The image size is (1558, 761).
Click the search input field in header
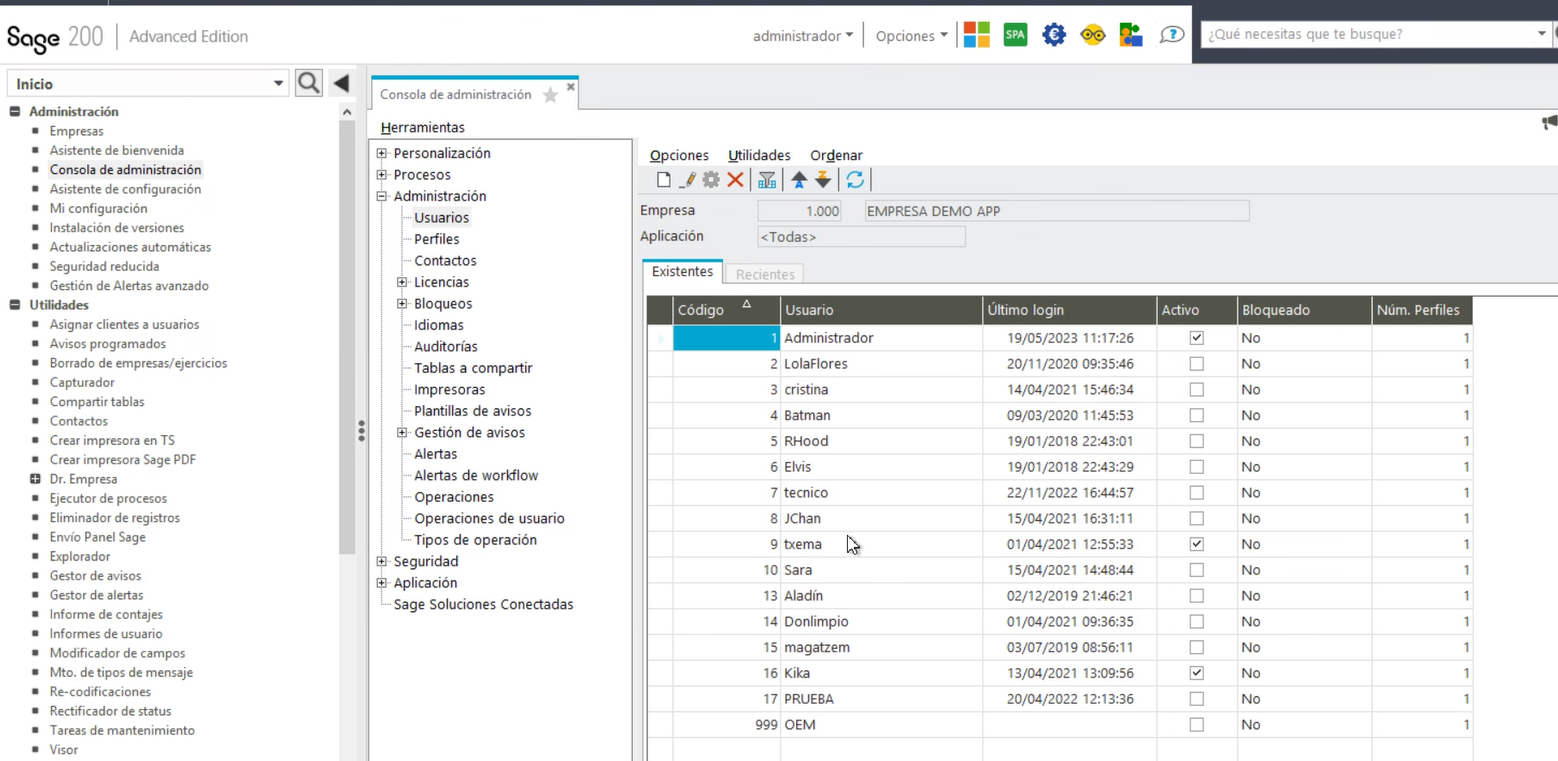click(x=1369, y=34)
